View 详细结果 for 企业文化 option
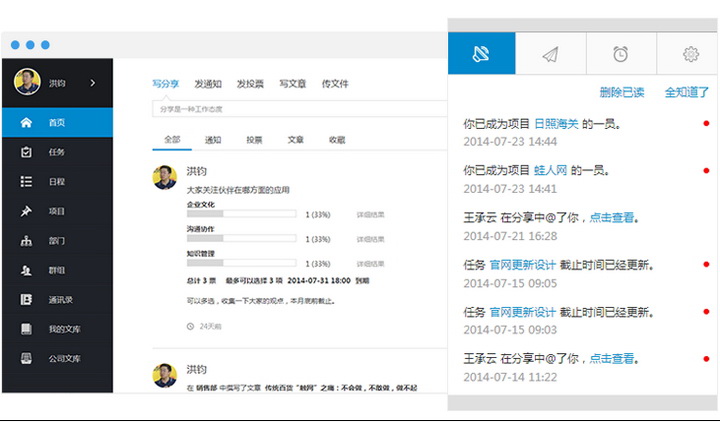The image size is (720, 422). click(371, 214)
